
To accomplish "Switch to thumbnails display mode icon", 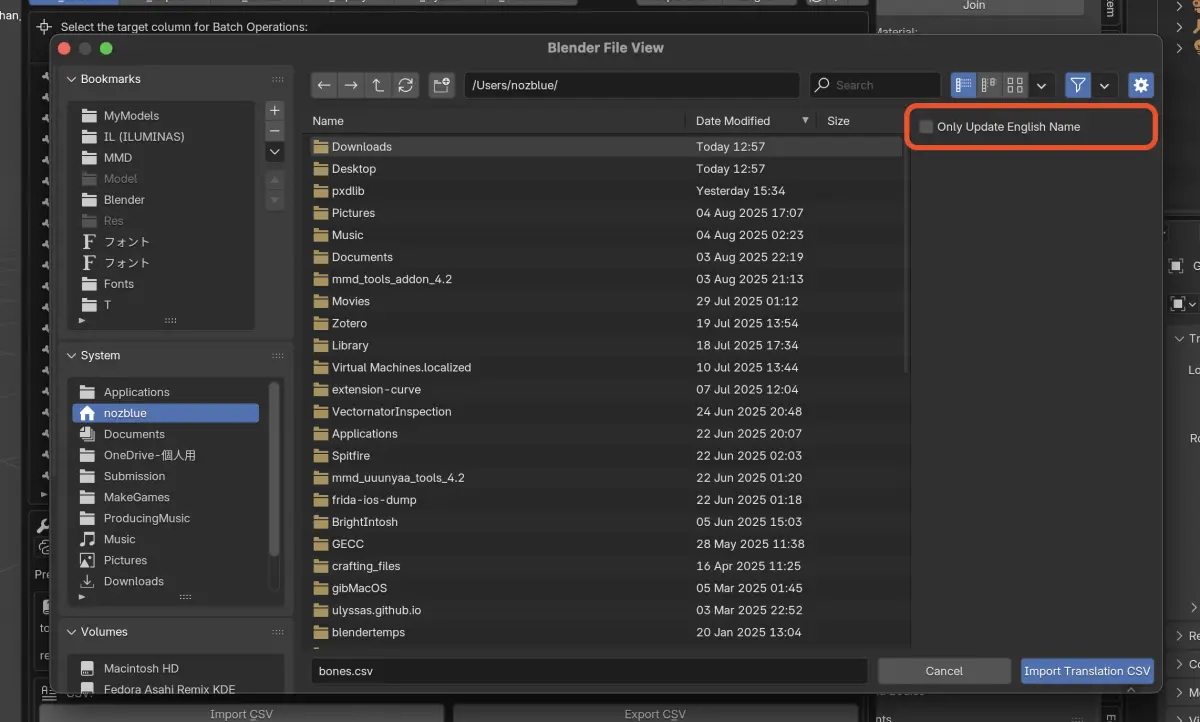I will (1015, 86).
